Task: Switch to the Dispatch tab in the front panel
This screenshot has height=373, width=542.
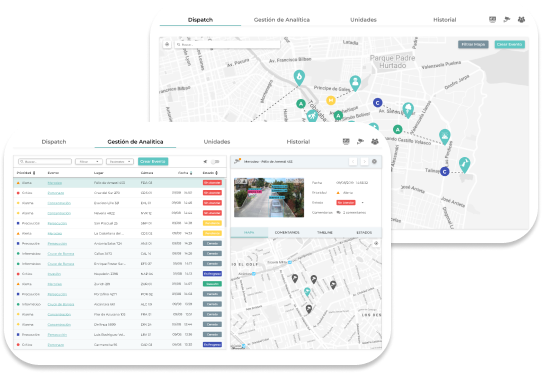Action: tap(54, 142)
